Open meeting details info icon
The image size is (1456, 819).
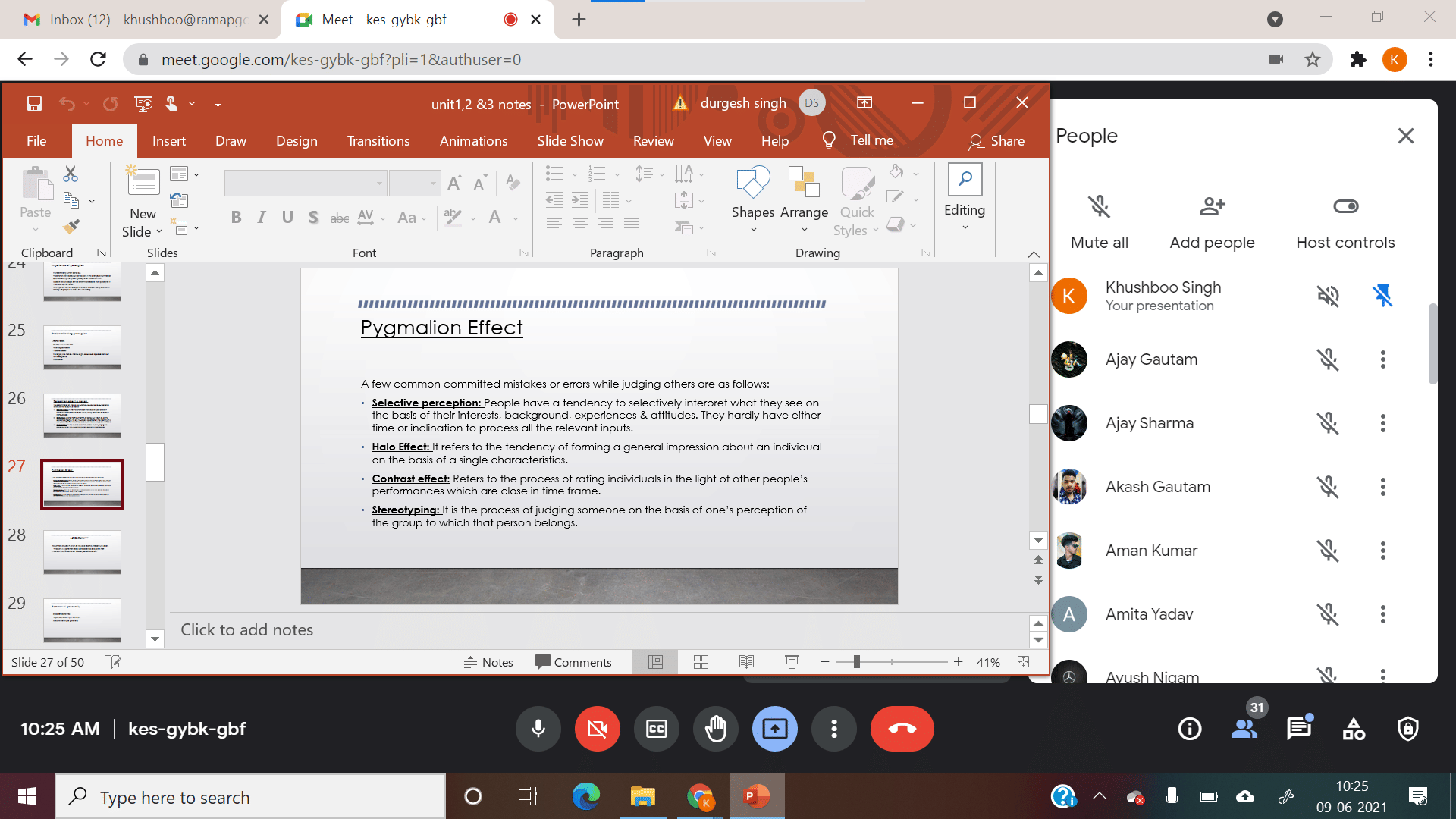(x=1189, y=729)
